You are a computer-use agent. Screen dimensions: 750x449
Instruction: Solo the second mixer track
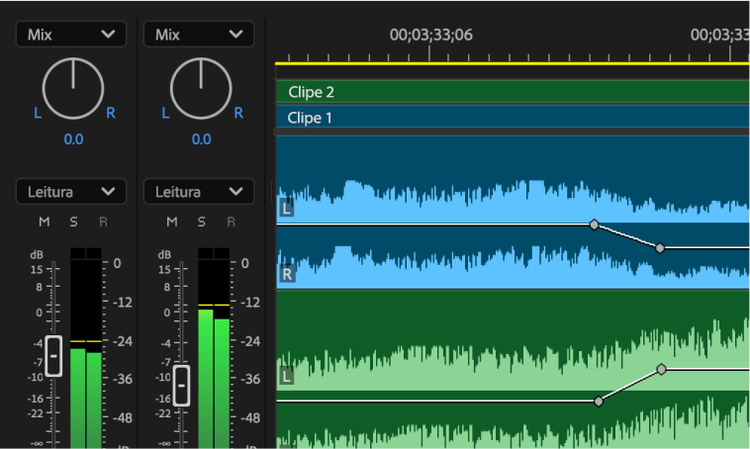(x=201, y=221)
